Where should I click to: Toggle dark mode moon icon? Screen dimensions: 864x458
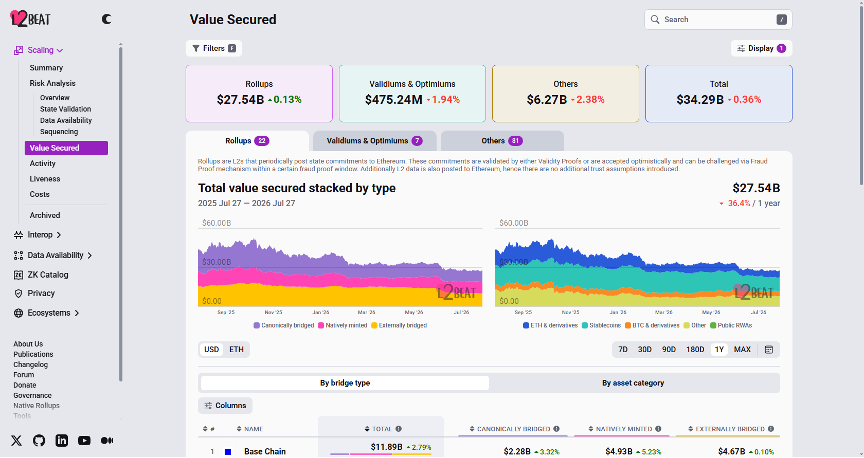(x=106, y=19)
